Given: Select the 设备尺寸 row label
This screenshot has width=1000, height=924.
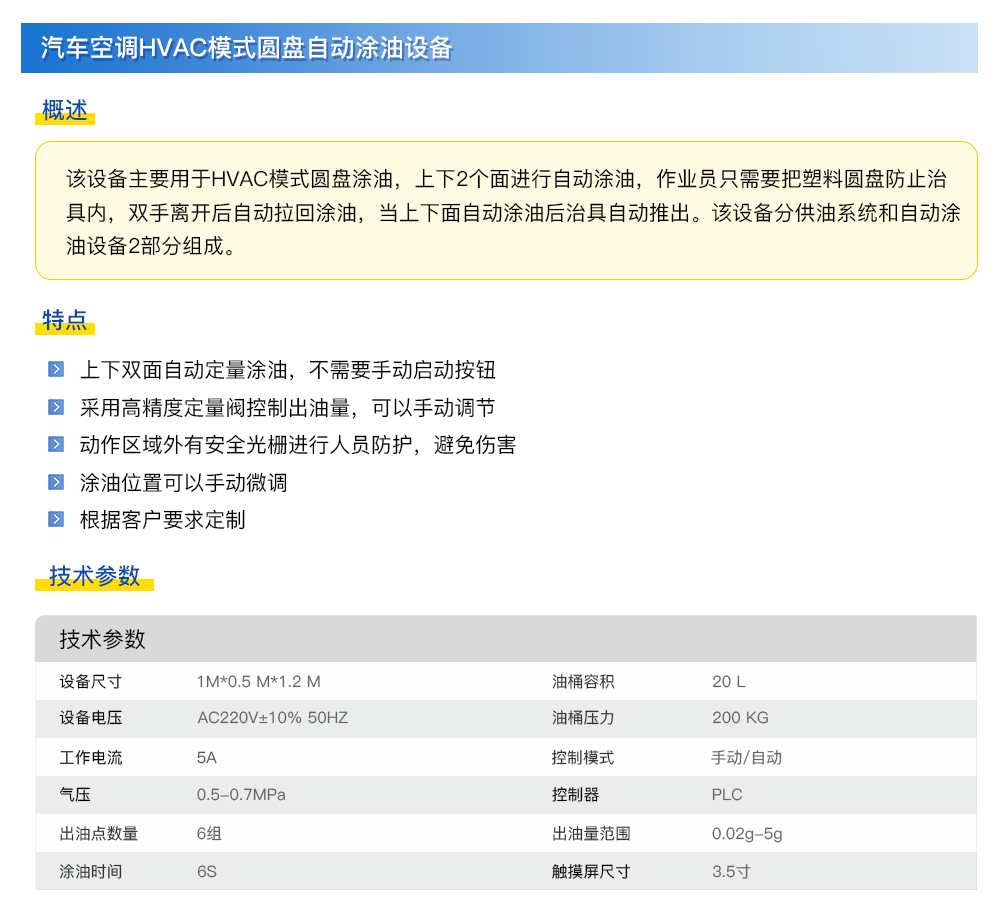Looking at the screenshot, I should (x=90, y=682).
